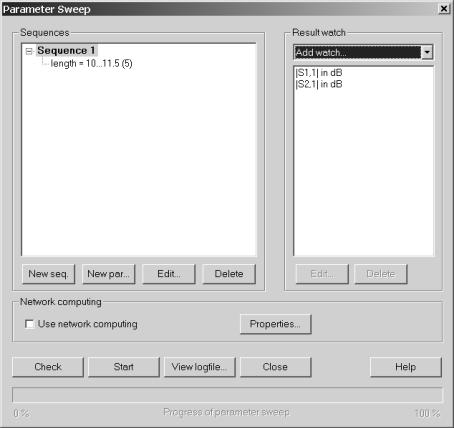Image resolution: width=454 pixels, height=428 pixels.
Task: Edit the selected result watch
Action: click(x=322, y=274)
